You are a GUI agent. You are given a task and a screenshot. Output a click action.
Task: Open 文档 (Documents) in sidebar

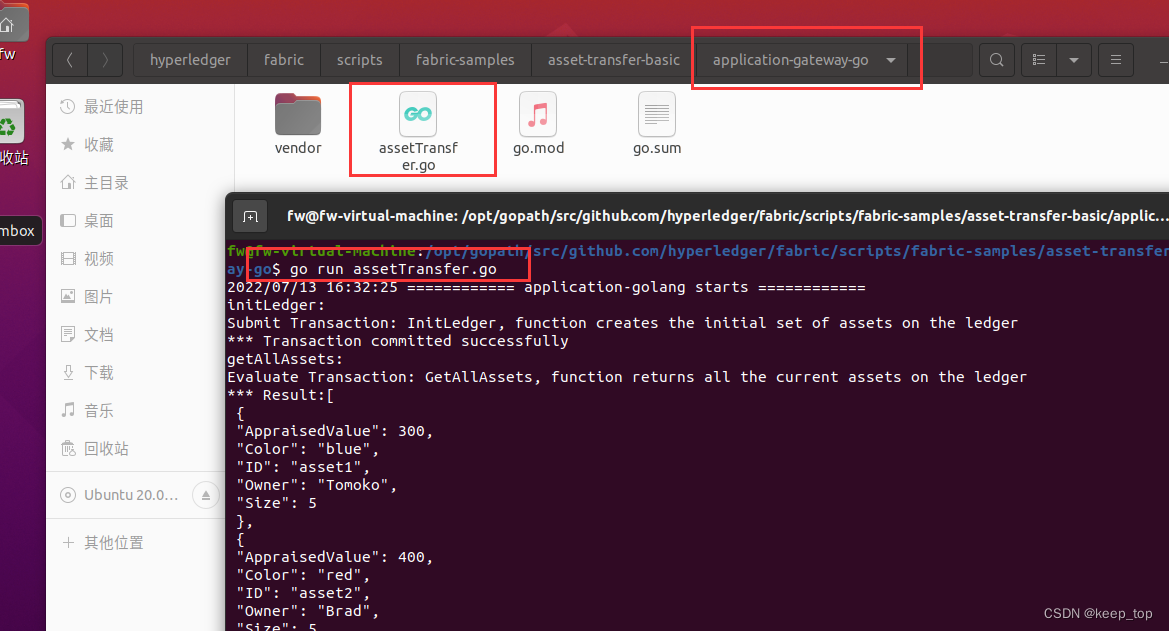click(136, 335)
